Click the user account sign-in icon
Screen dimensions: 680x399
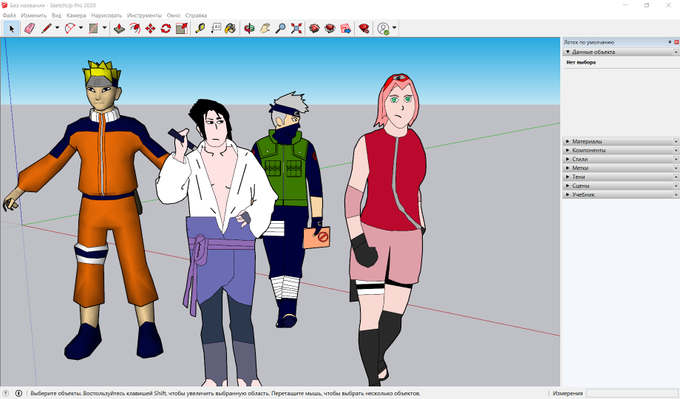[383, 29]
